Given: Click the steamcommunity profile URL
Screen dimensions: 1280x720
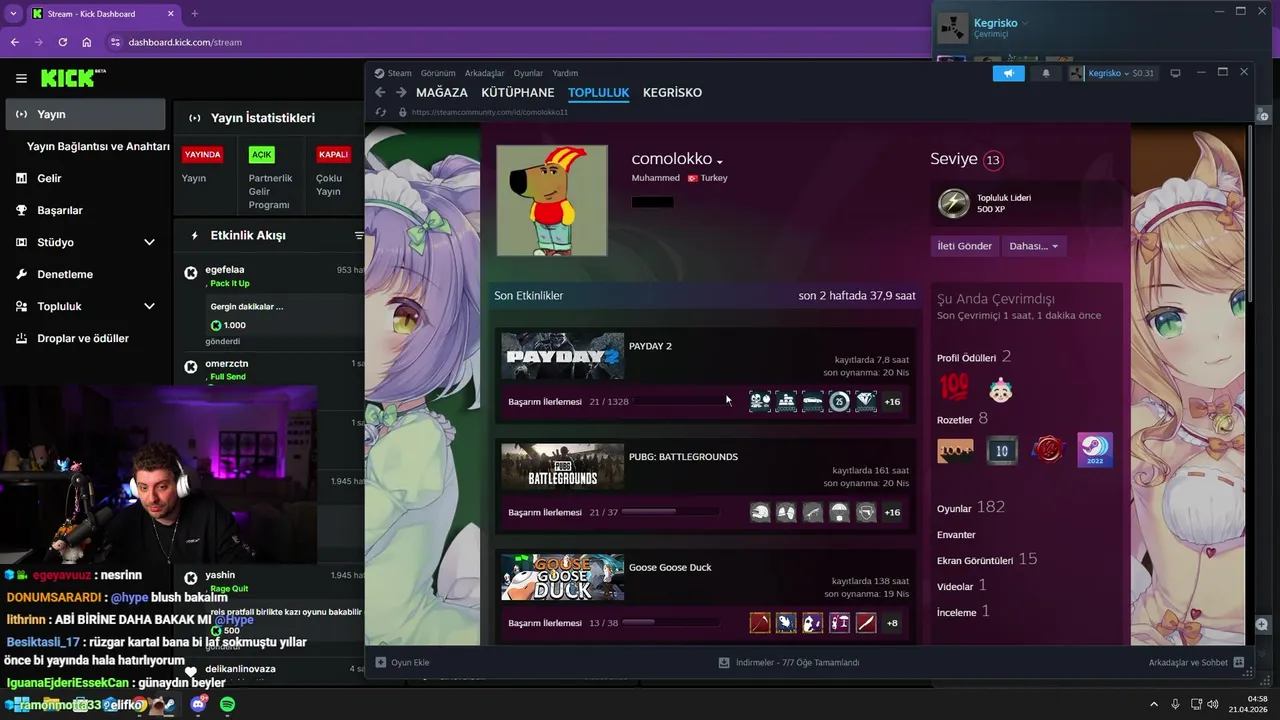Looking at the screenshot, I should coord(489,112).
